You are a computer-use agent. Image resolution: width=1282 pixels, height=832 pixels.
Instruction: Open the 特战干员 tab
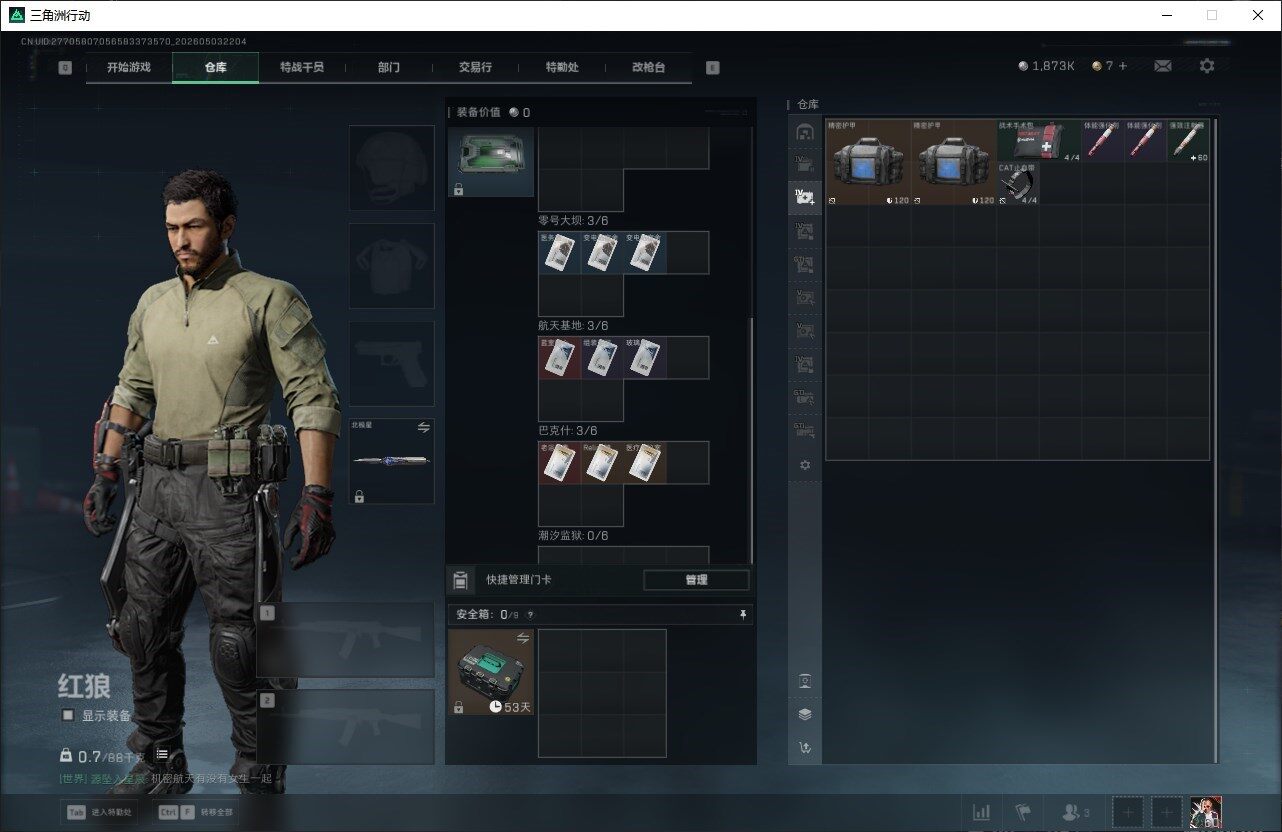(x=302, y=68)
